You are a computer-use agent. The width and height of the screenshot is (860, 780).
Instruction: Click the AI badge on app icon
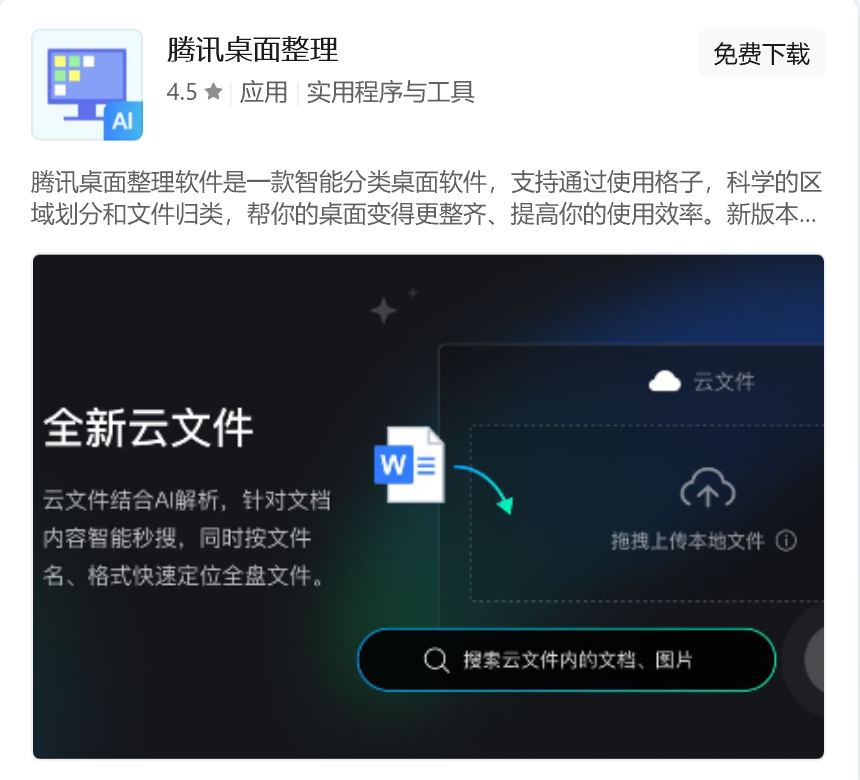pos(123,121)
